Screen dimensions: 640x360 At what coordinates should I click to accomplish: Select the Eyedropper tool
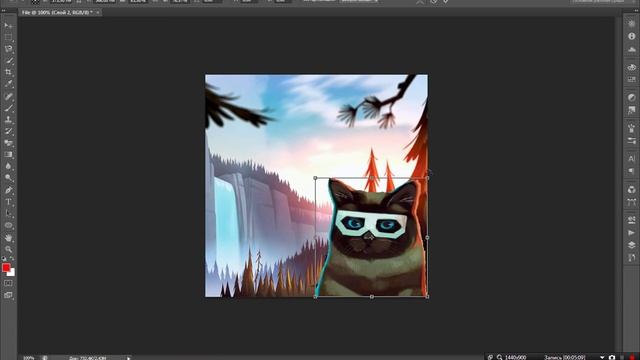tap(8, 84)
